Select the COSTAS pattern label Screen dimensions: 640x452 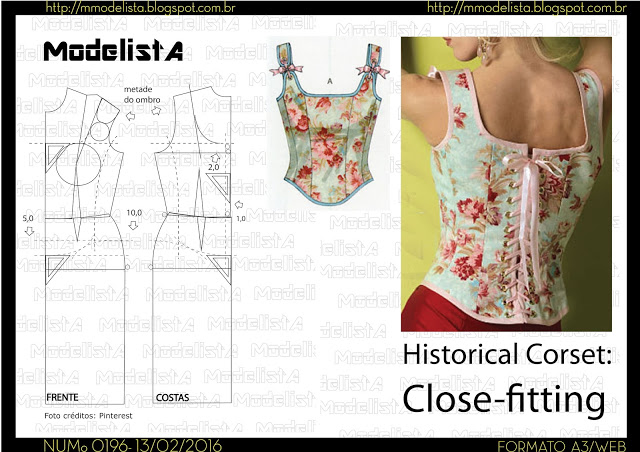[x=173, y=398]
